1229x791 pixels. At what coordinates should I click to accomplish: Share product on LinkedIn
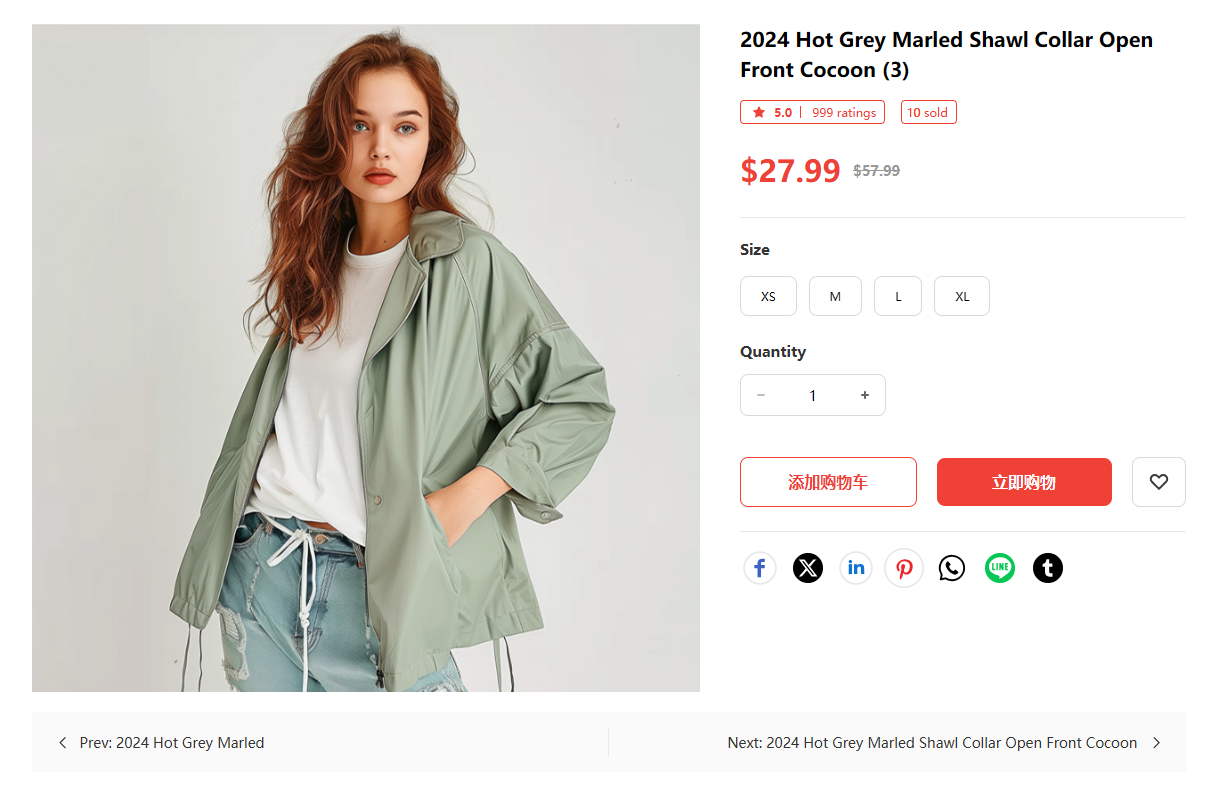point(856,569)
